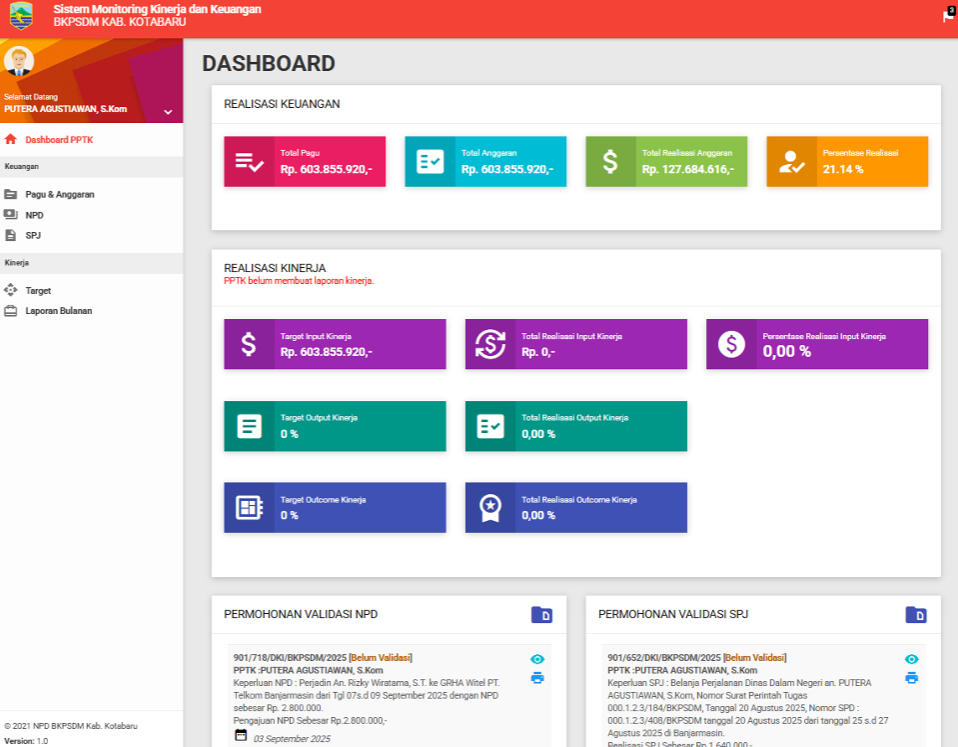Print NPD request 901/718

tap(537, 678)
